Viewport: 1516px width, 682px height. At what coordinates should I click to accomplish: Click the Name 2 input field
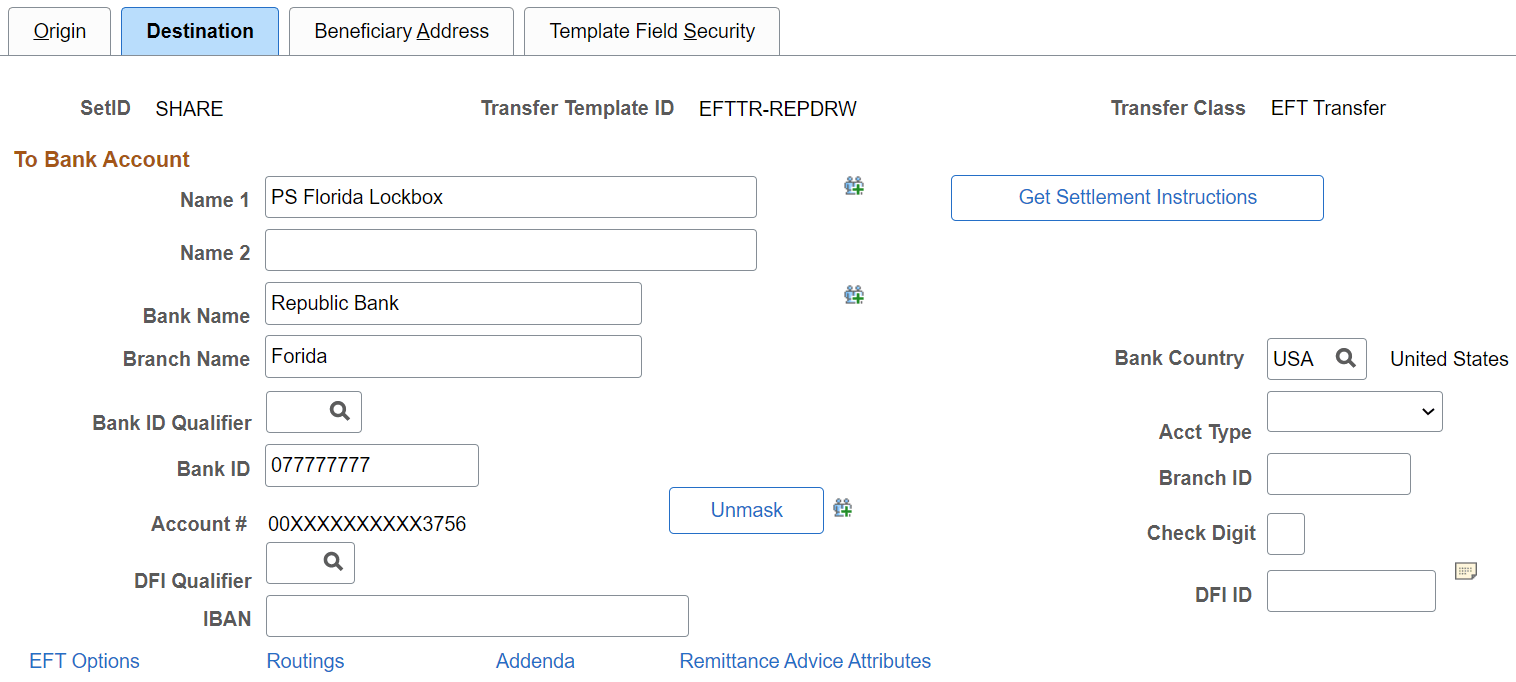pyautogui.click(x=510, y=250)
